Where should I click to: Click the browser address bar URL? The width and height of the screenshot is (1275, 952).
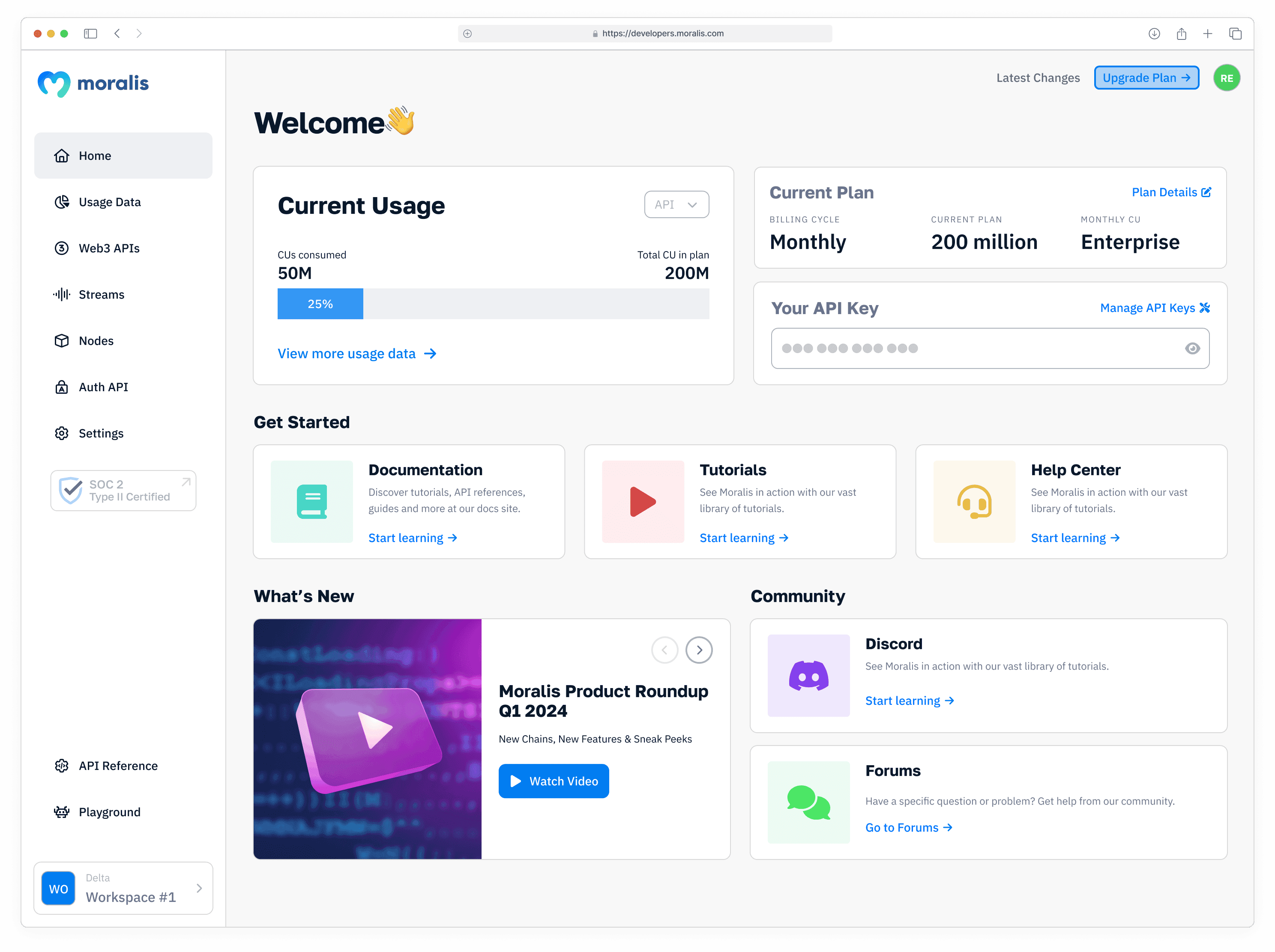point(662,33)
